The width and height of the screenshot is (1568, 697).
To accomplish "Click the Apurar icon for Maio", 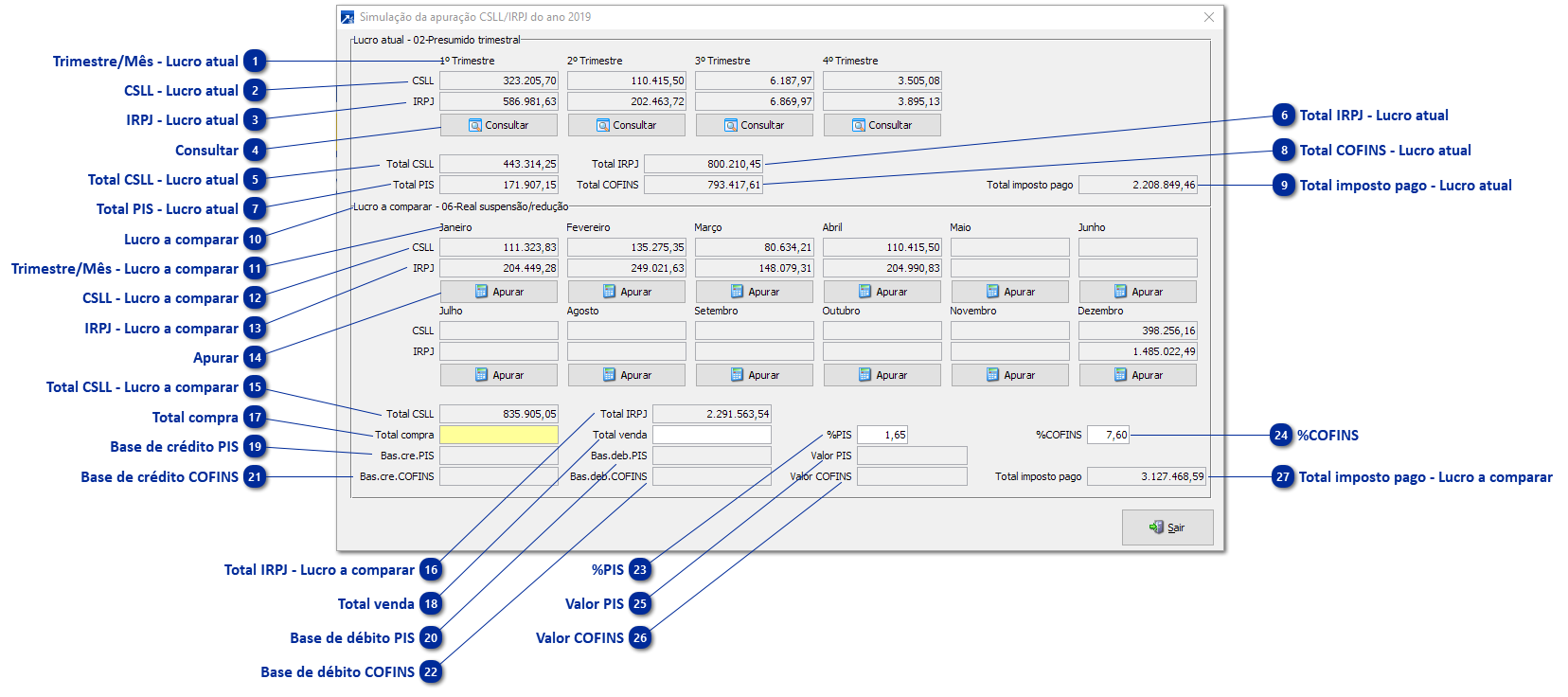I will [992, 292].
